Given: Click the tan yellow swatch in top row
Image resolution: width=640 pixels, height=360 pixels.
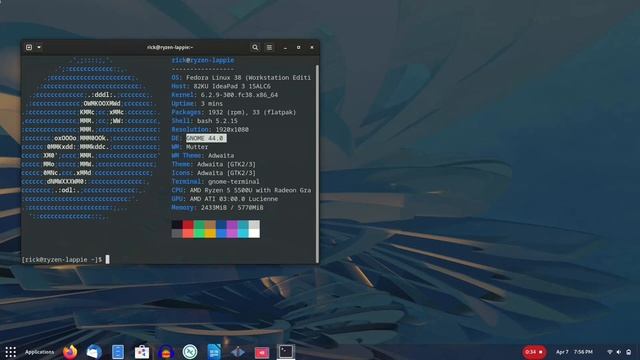Looking at the screenshot, I should coord(210,224).
